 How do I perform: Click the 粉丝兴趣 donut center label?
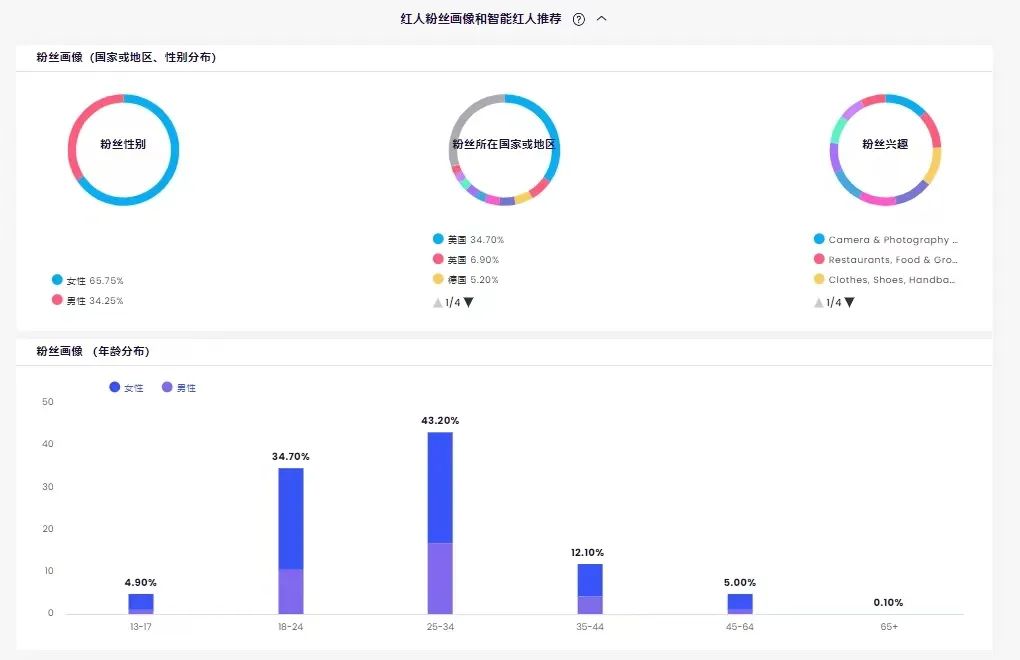click(x=885, y=144)
